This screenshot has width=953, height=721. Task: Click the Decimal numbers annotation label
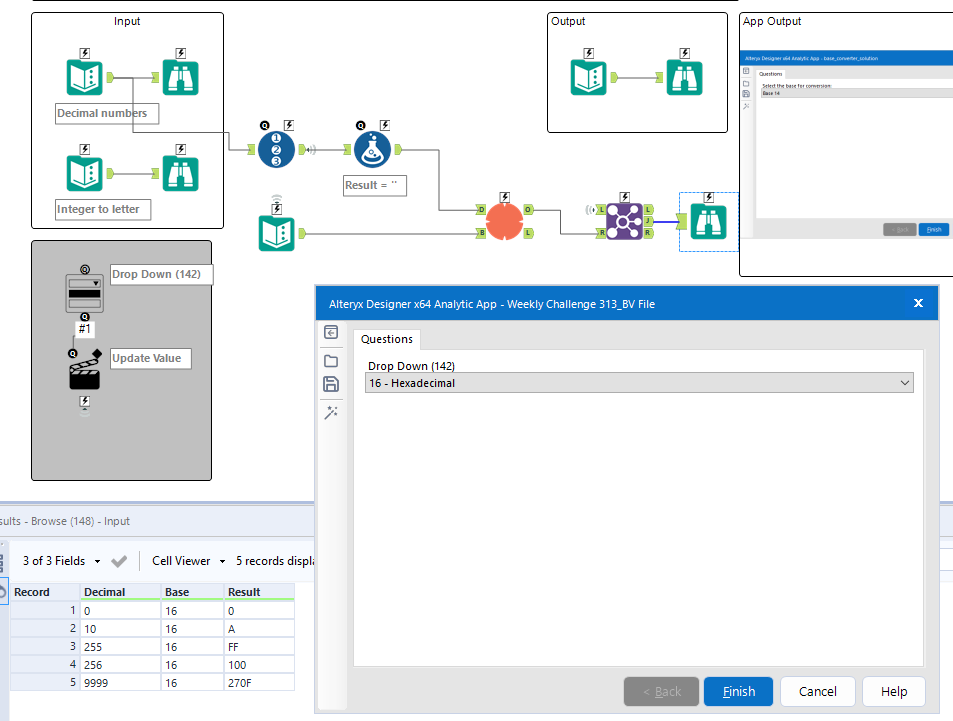[x=107, y=114]
